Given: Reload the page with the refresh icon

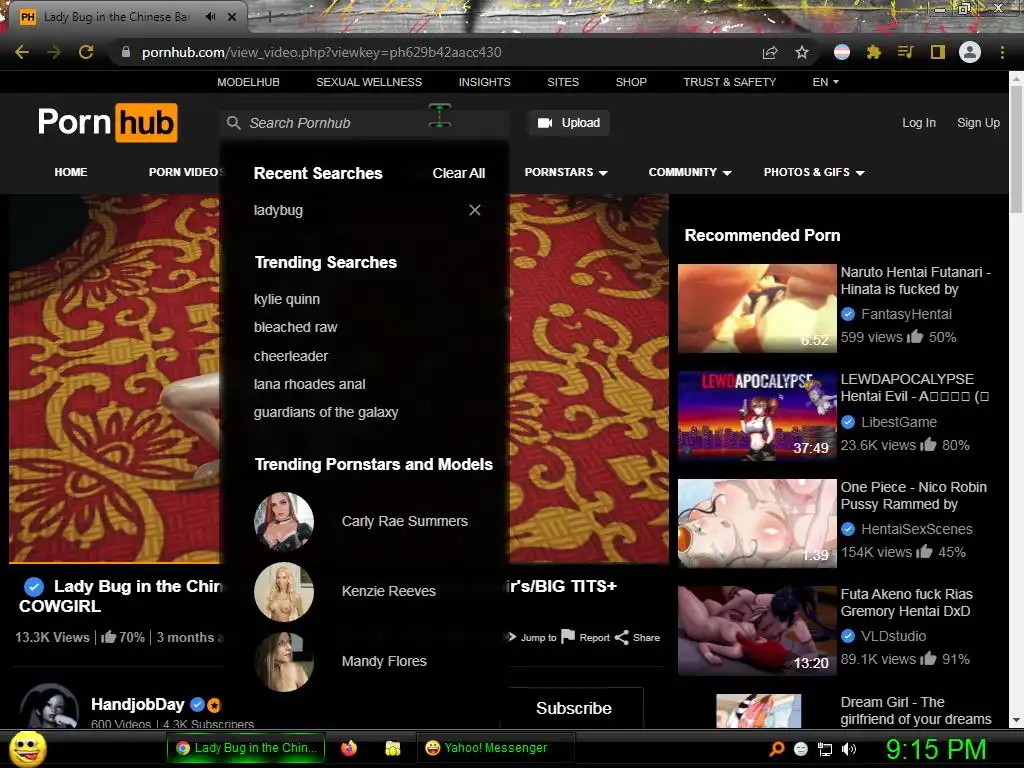Looking at the screenshot, I should (86, 52).
